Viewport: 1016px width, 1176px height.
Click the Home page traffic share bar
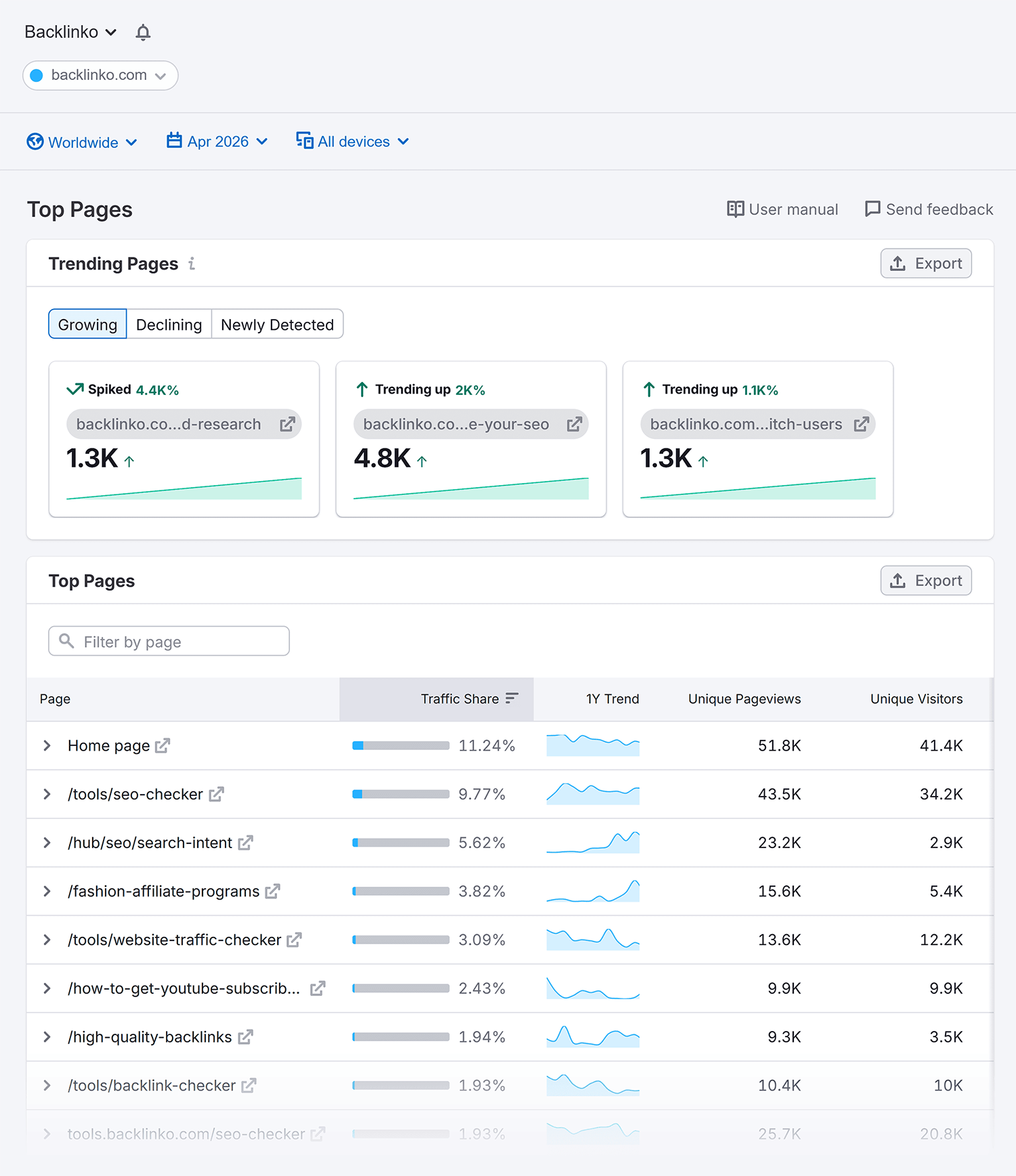pyautogui.click(x=401, y=746)
